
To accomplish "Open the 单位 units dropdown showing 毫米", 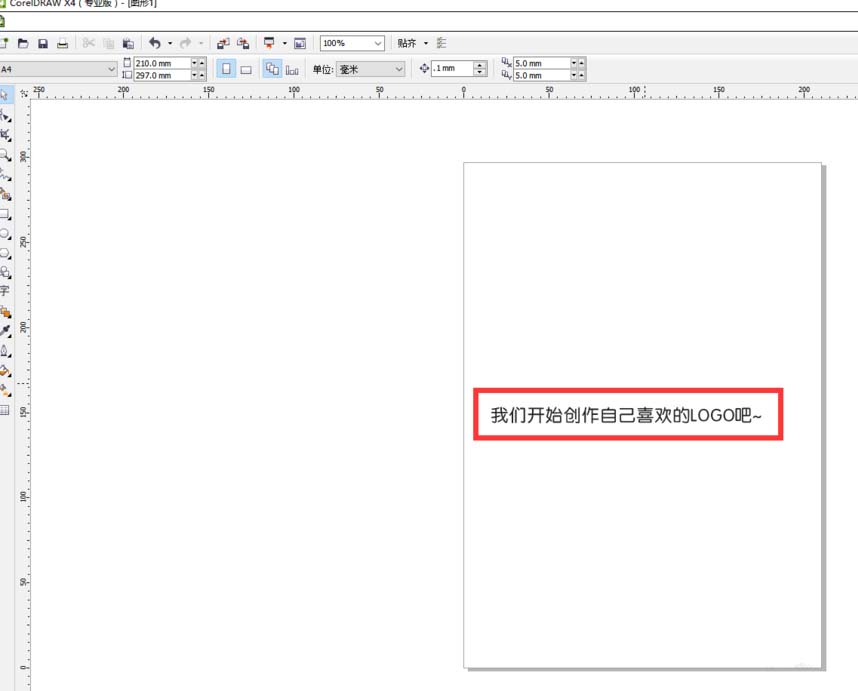I will coord(370,68).
